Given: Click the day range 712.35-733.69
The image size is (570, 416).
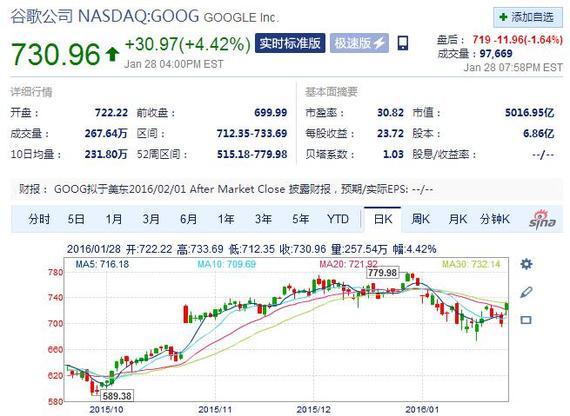Looking at the screenshot, I should coord(252,133).
